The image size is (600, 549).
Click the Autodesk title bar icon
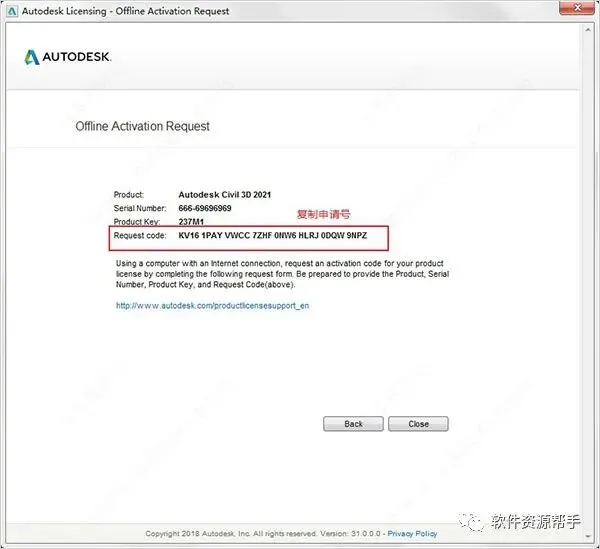[x=13, y=11]
